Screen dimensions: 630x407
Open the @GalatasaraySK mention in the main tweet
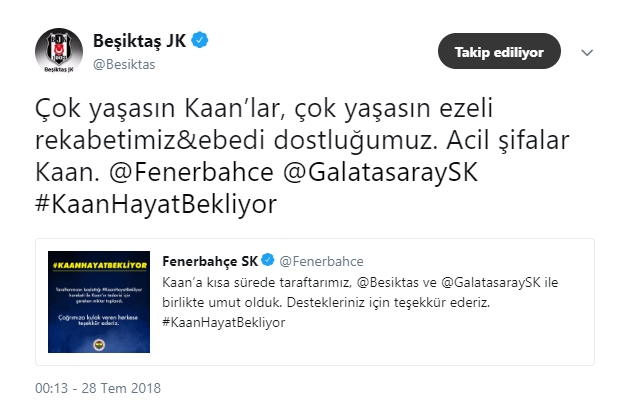click(380, 172)
